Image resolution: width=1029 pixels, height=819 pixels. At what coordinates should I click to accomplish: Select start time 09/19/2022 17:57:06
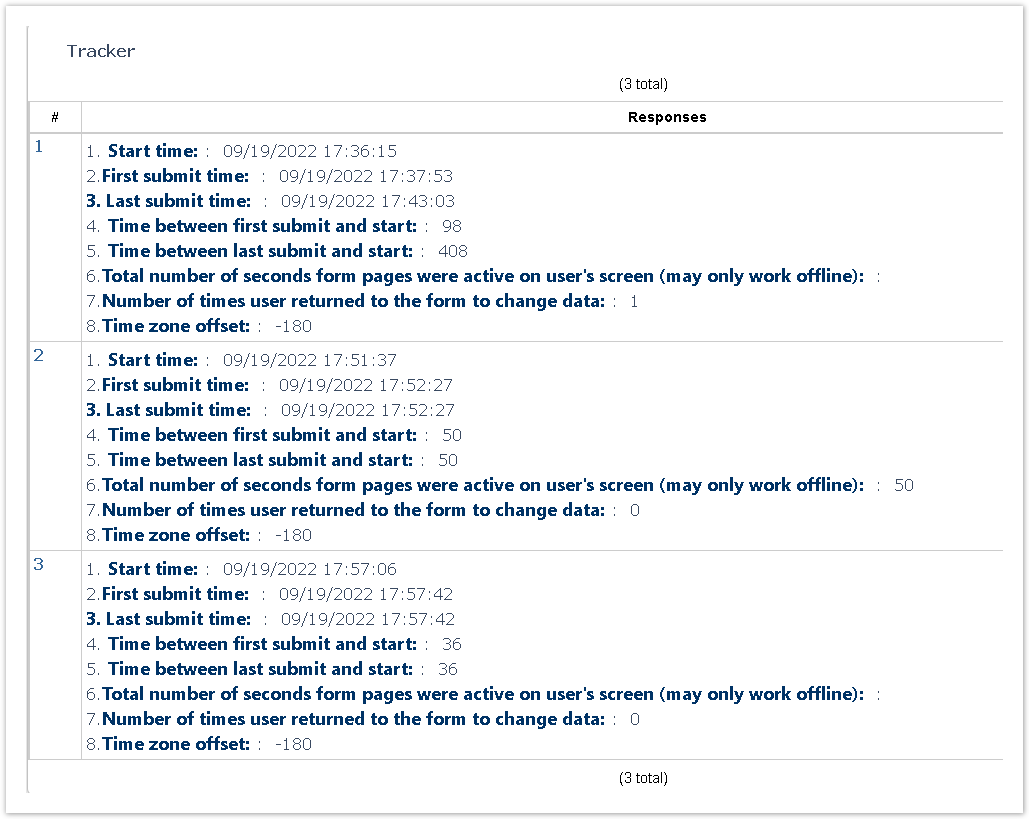click(x=310, y=569)
